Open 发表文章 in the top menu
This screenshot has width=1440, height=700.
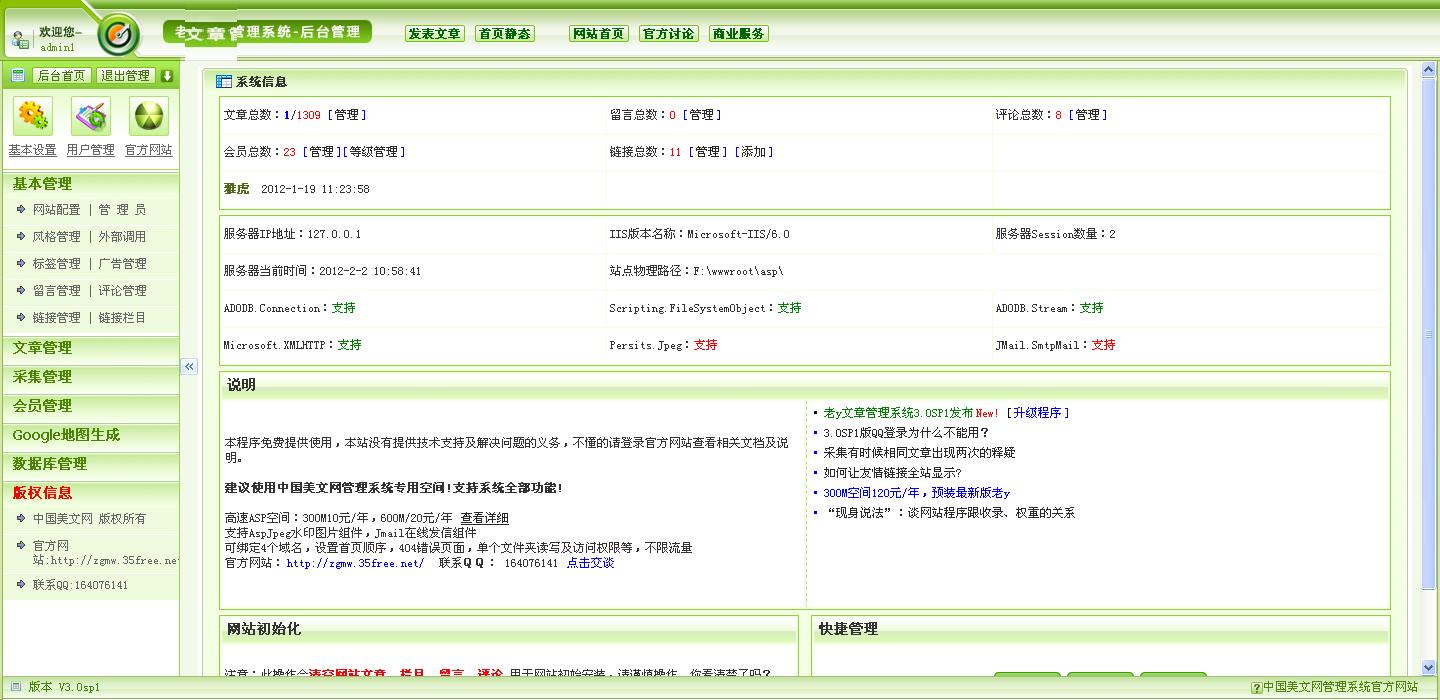tap(435, 34)
